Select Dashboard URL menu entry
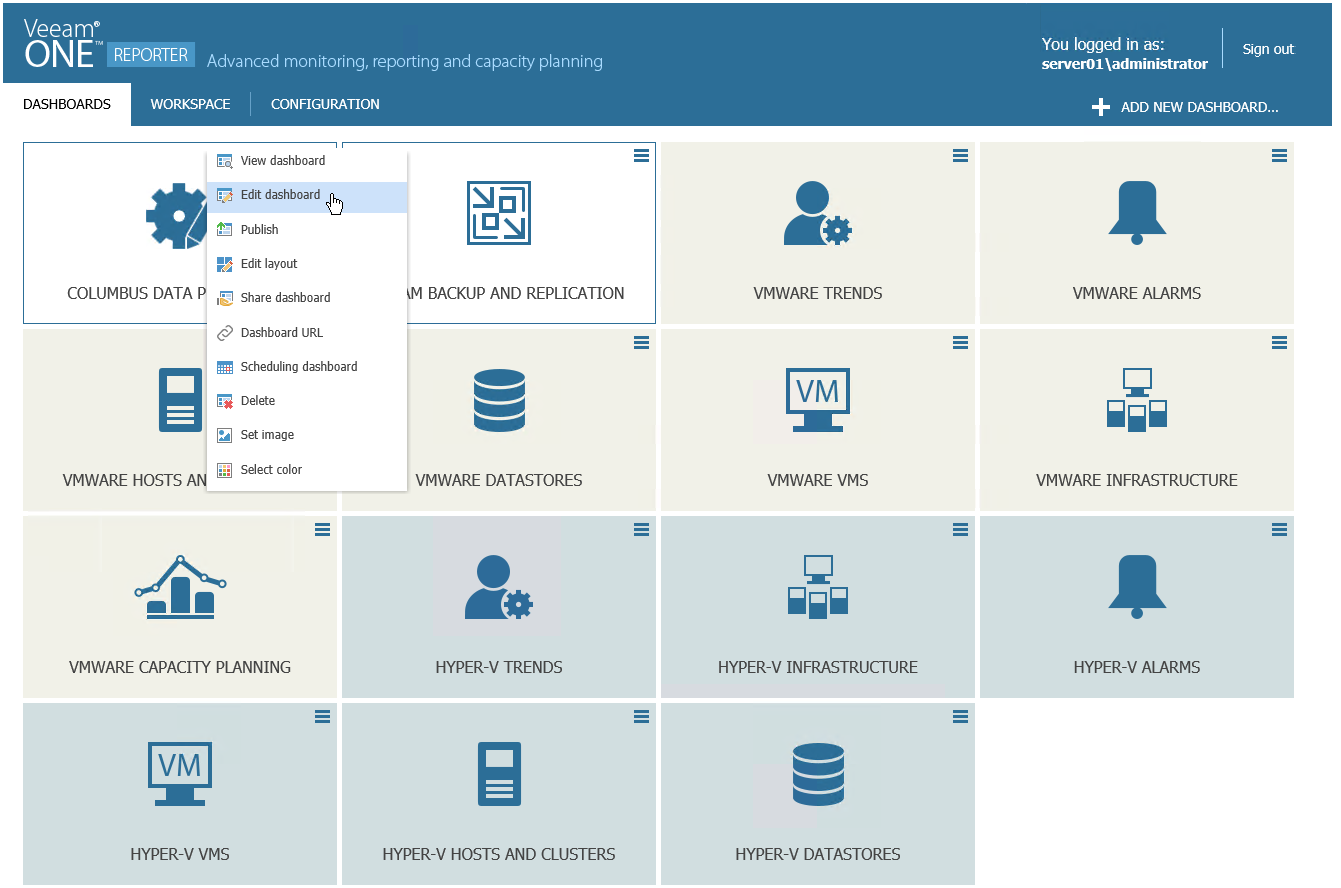The width and height of the screenshot is (1341, 888). tap(307, 333)
